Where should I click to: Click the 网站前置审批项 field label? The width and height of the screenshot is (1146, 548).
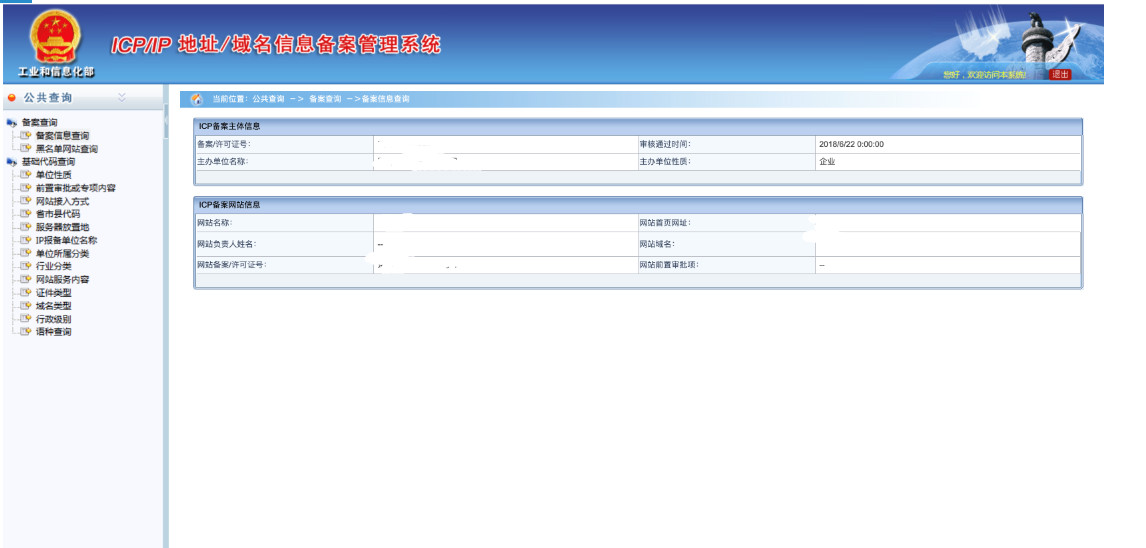click(669, 265)
